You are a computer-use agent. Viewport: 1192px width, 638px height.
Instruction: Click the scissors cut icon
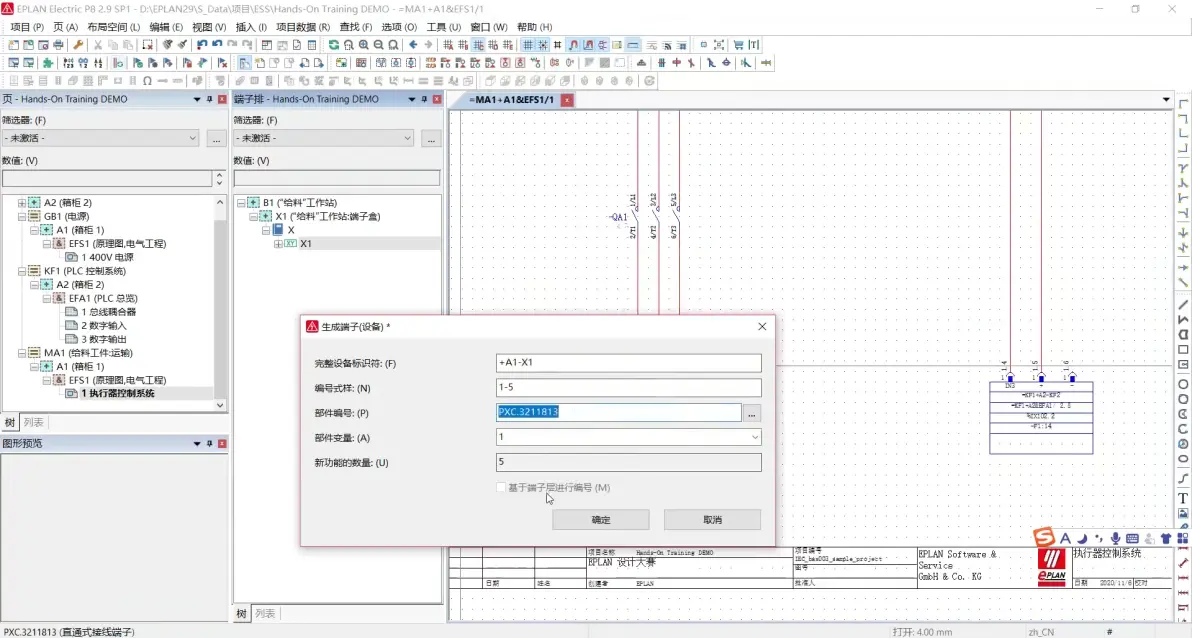(98, 45)
